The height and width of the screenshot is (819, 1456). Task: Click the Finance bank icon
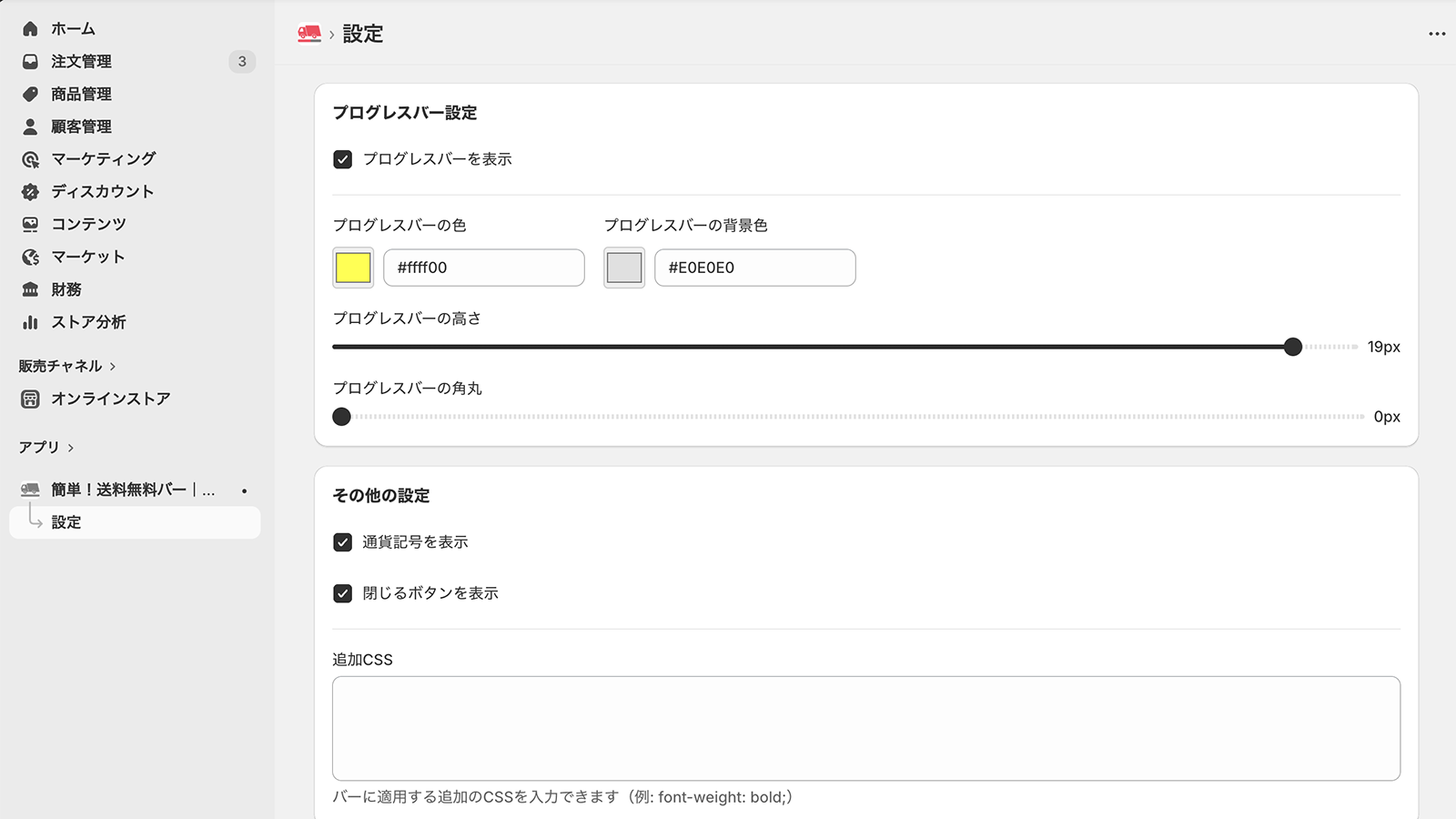click(30, 289)
